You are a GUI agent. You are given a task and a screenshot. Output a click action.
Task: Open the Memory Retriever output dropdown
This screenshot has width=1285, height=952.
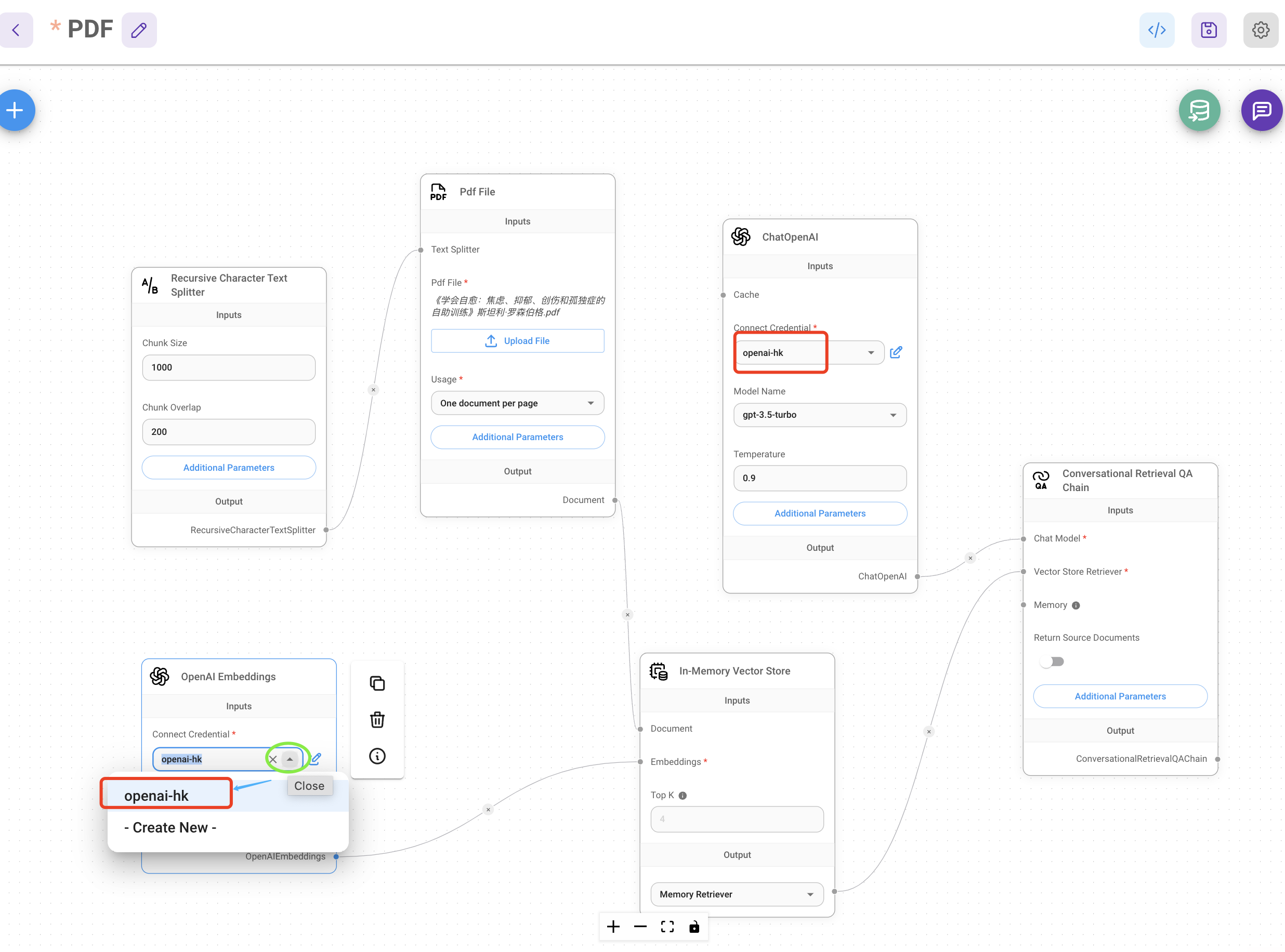pyautogui.click(x=736, y=894)
